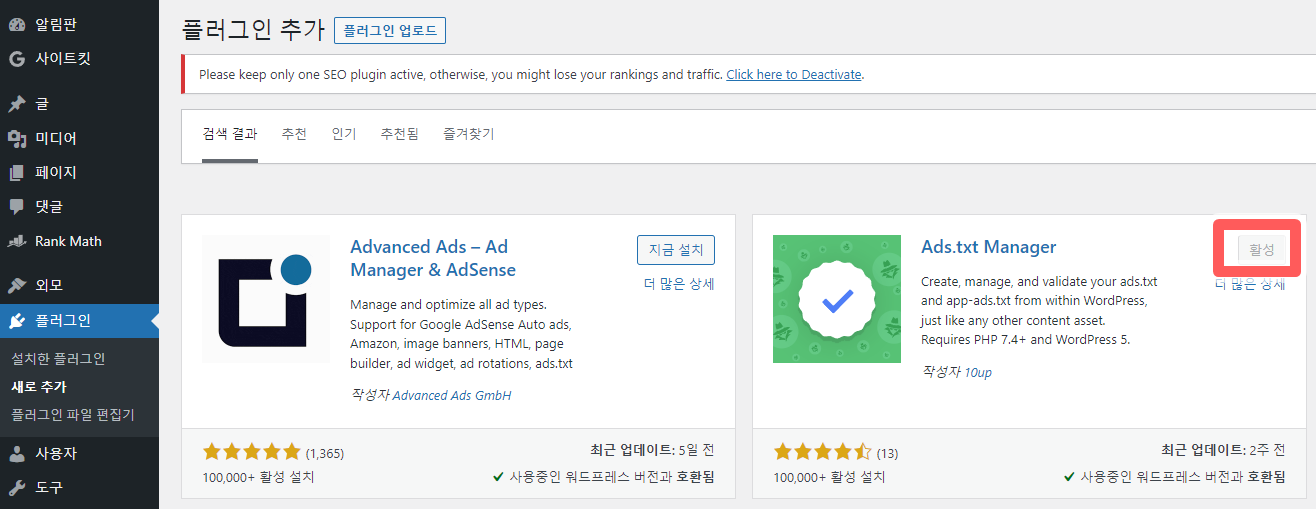Screen dimensions: 1316x509
Task: Click the 플러그인 추가 page heading
Action: click(253, 29)
